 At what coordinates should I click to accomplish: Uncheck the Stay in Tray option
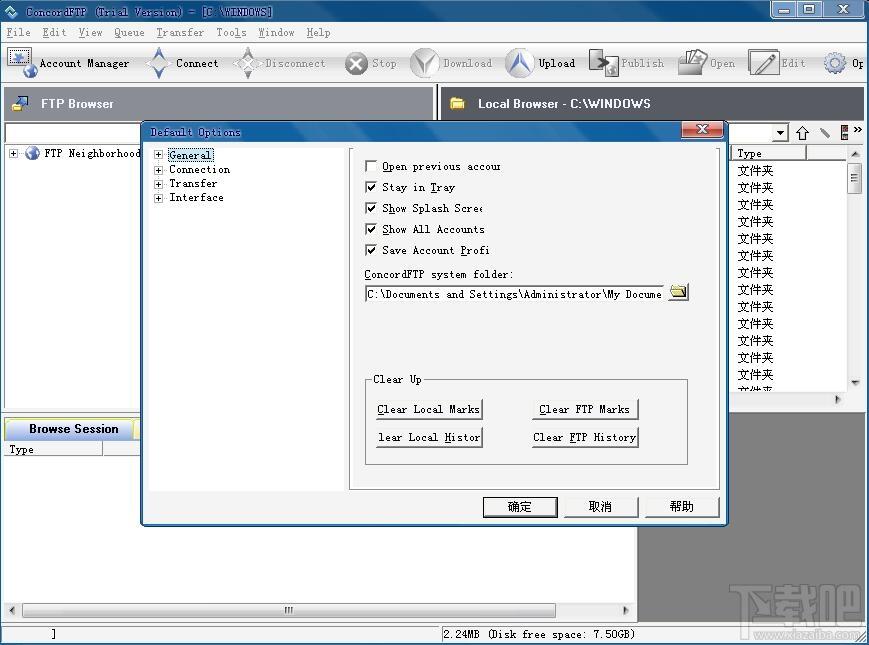tap(372, 187)
